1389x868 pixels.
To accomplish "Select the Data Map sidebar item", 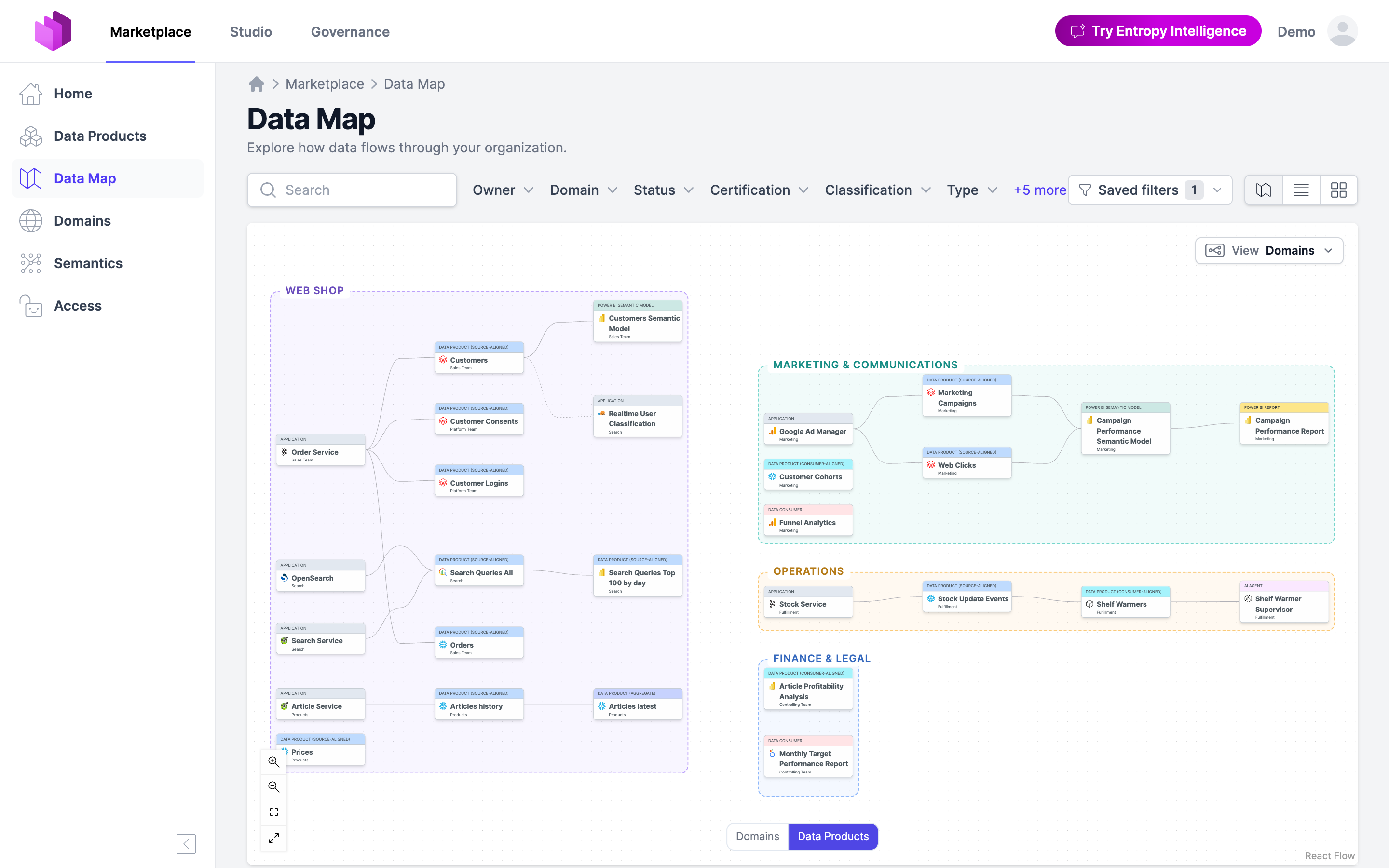I will (108, 178).
